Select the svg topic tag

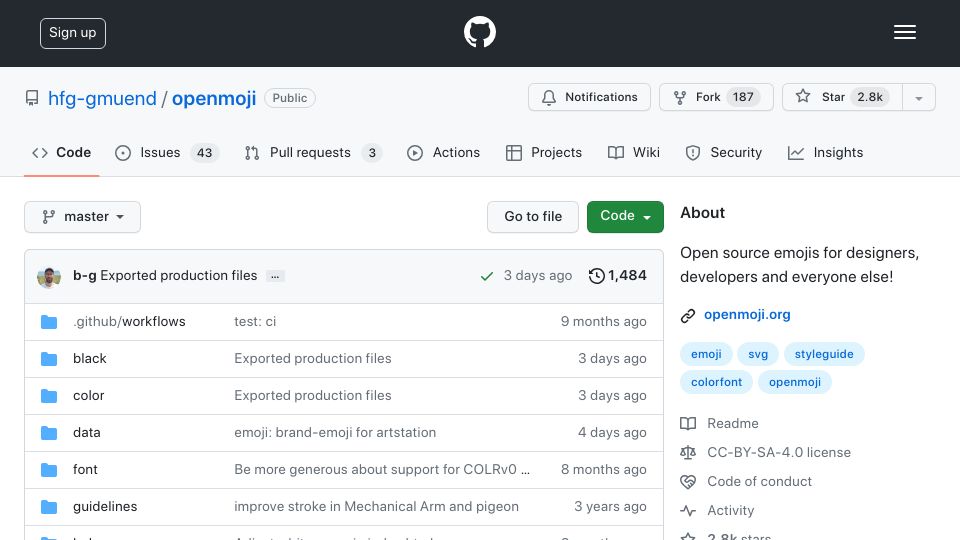tap(758, 354)
